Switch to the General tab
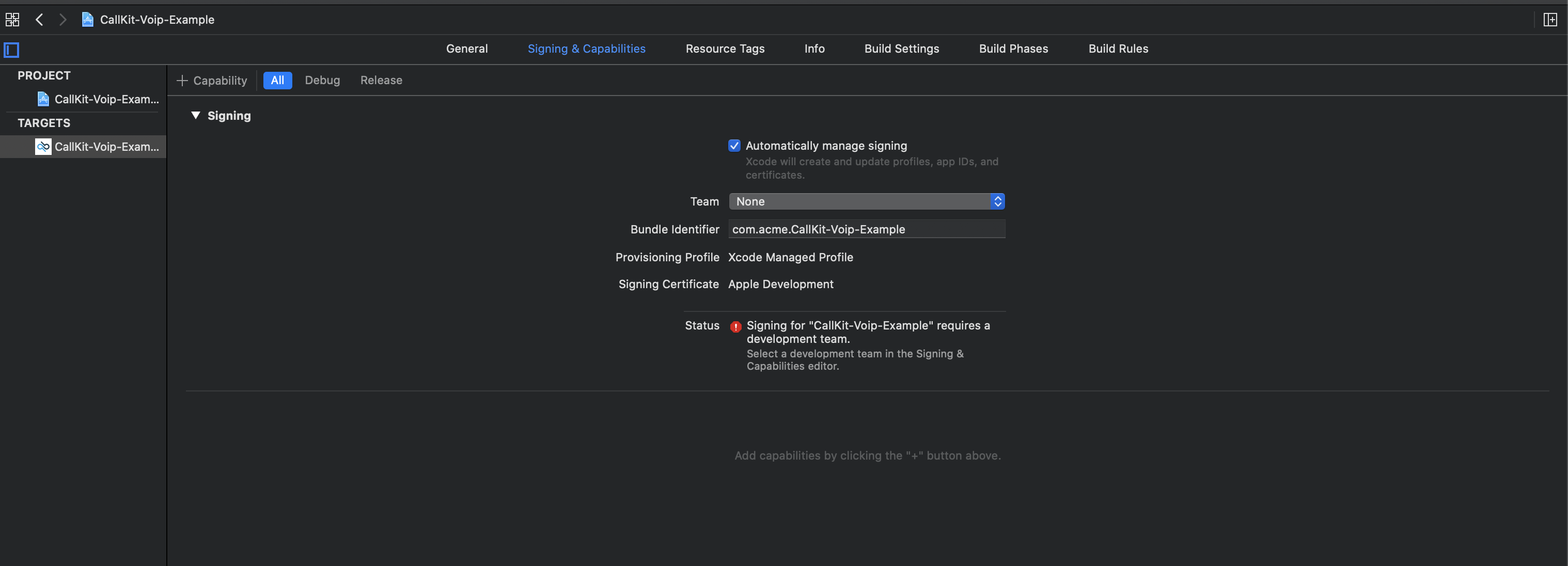The height and width of the screenshot is (566, 1568). (467, 49)
